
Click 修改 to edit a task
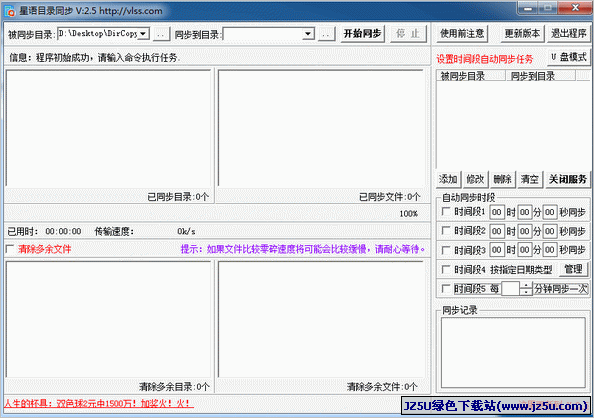click(475, 179)
